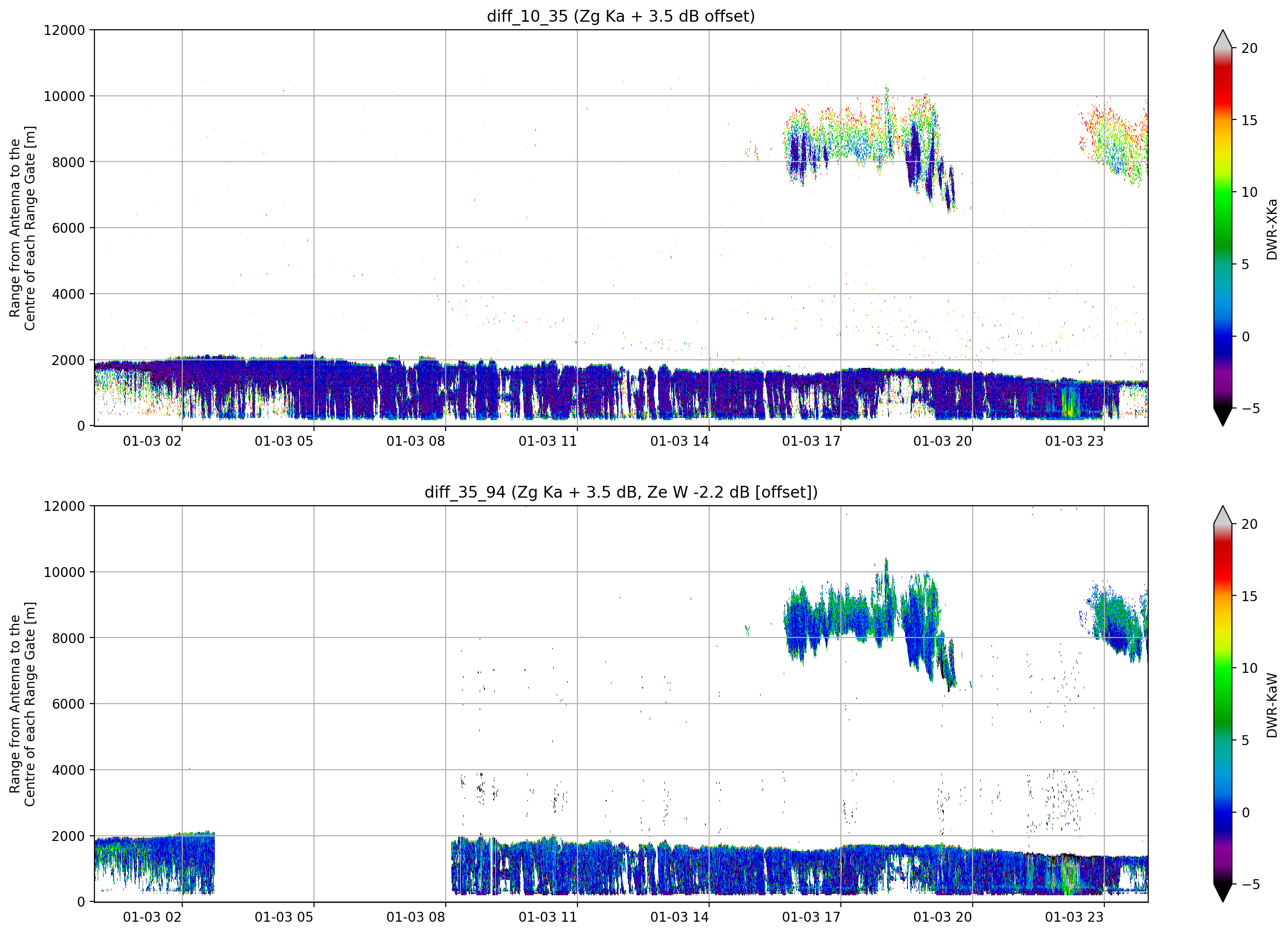Screen dimensions: 1288x934
Task: Click the bottom plot x-tick label 01-03 11
Action: pyautogui.click(x=548, y=917)
